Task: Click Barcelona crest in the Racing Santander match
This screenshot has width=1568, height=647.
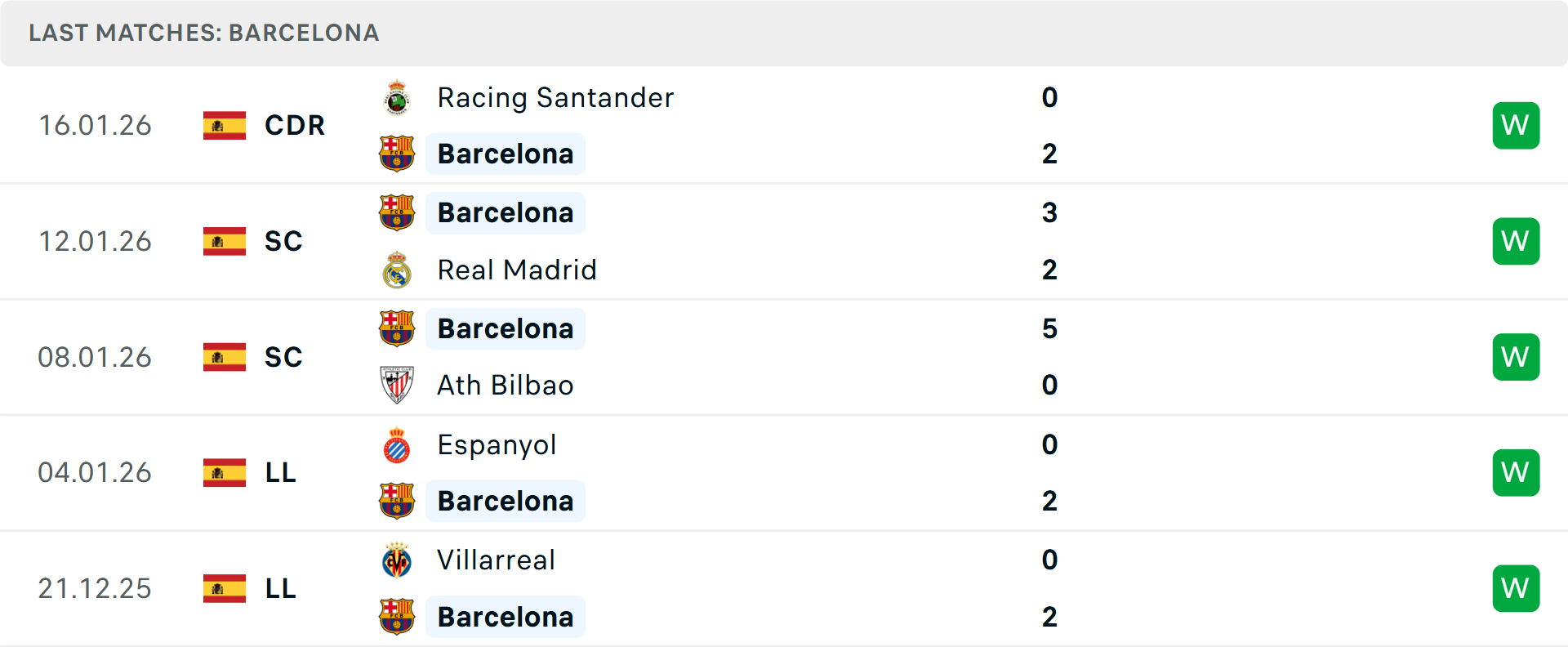Action: 397,154
